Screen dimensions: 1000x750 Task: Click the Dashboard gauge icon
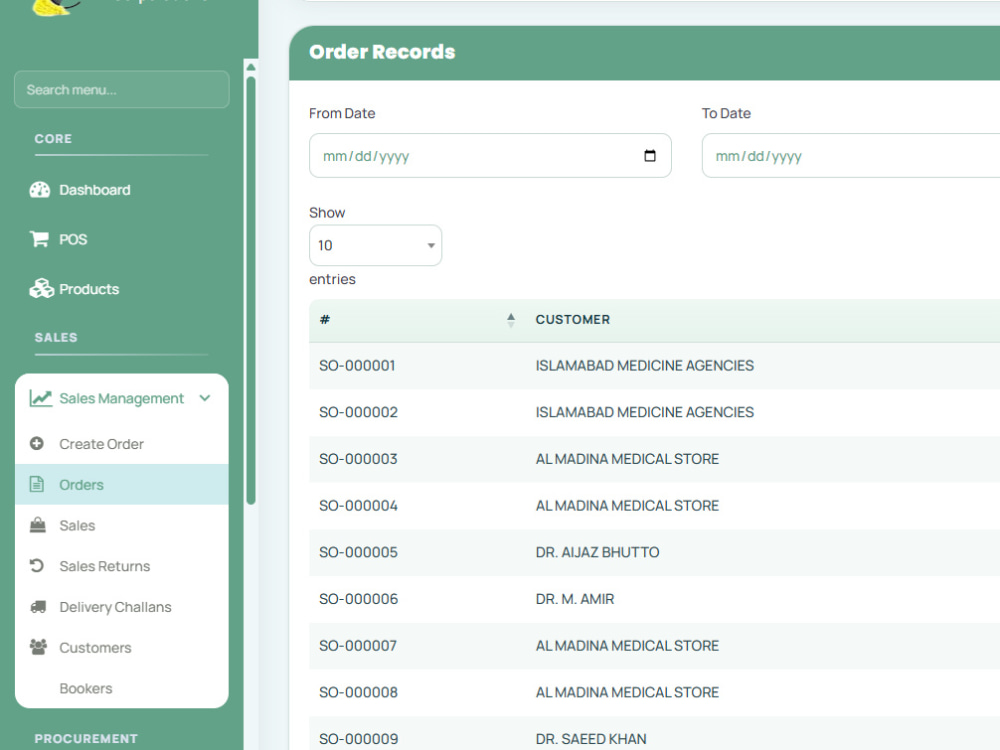(x=40, y=190)
